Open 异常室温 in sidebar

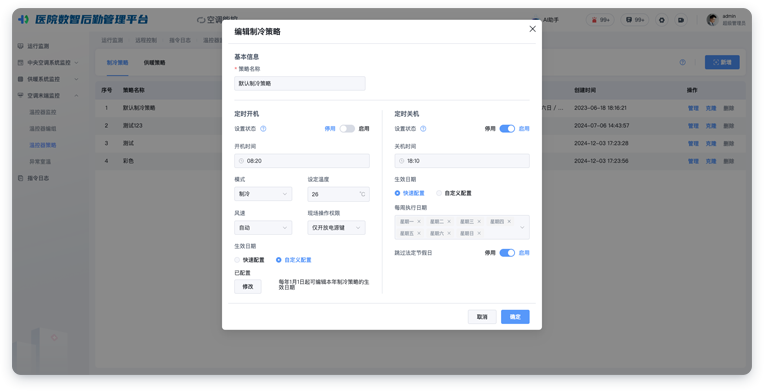click(x=40, y=161)
